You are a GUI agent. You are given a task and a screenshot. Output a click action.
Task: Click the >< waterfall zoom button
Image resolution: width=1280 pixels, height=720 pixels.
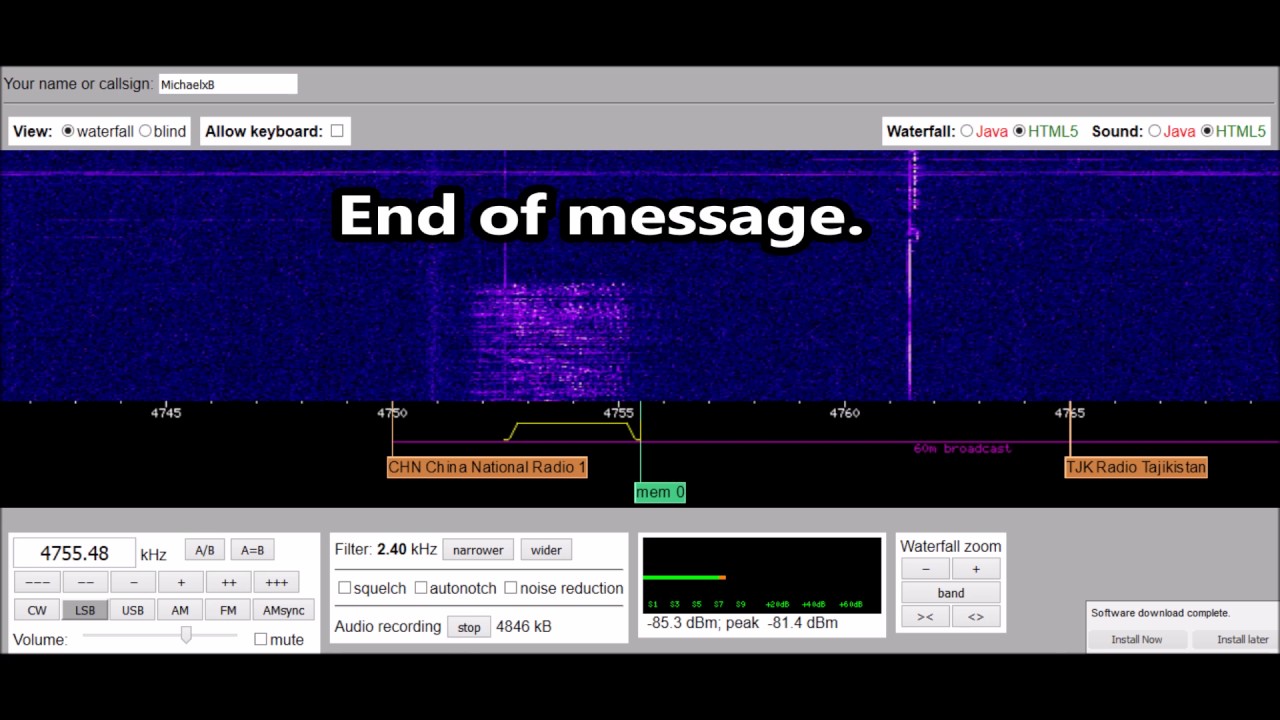(x=925, y=617)
